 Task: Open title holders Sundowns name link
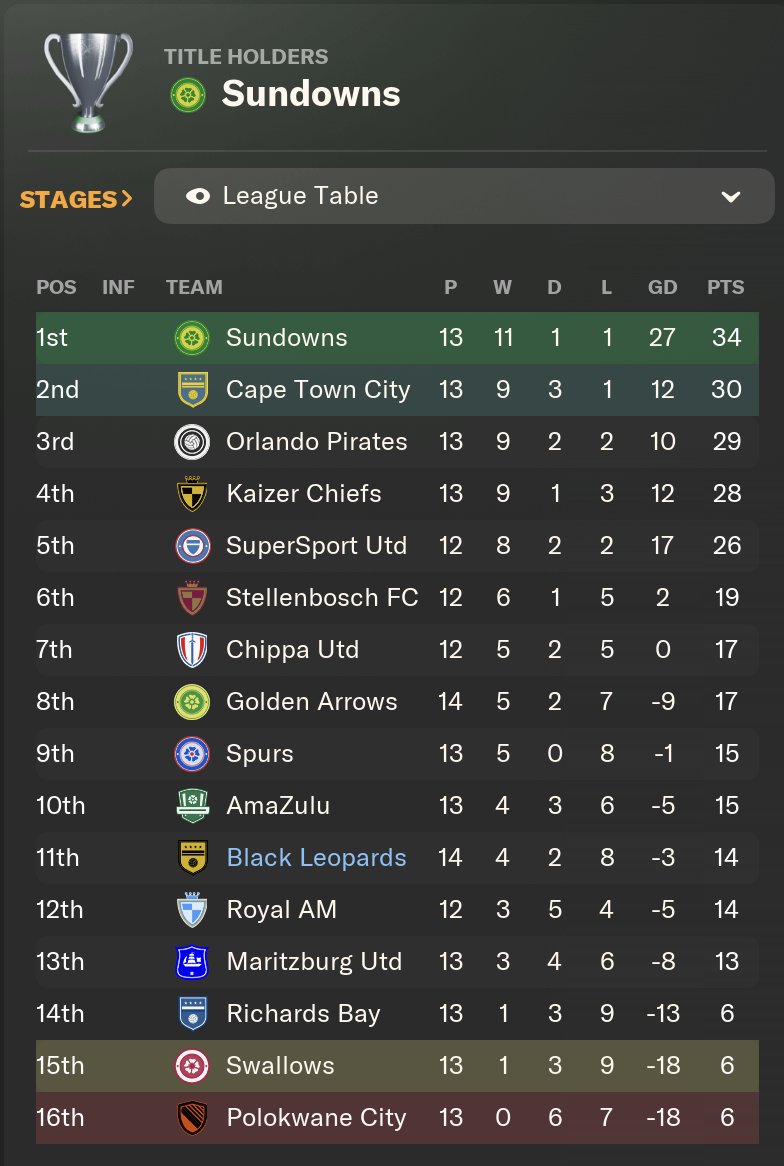(311, 94)
